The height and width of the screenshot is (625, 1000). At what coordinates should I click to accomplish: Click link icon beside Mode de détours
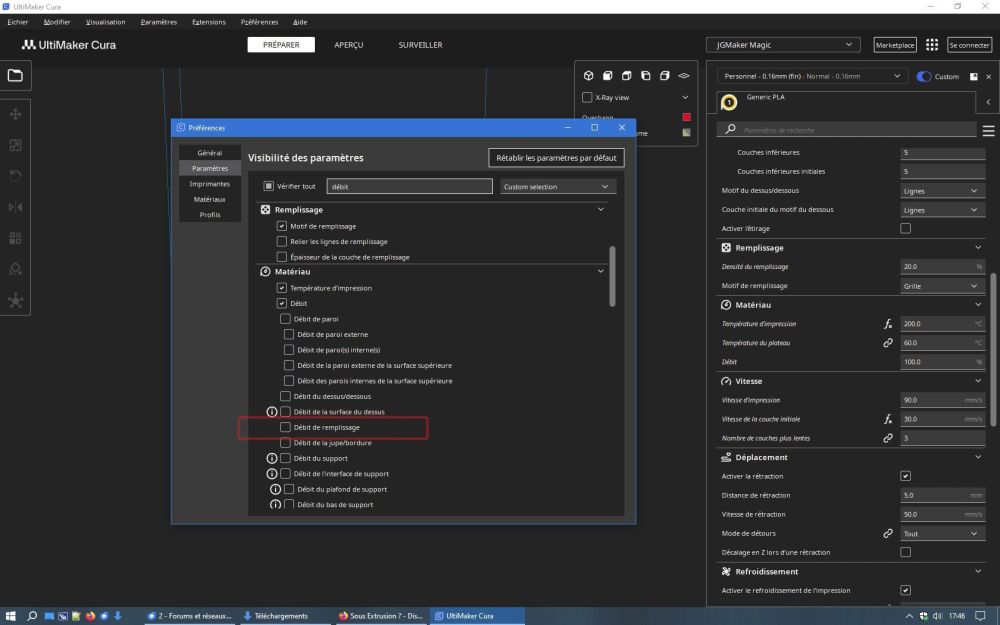coord(888,533)
